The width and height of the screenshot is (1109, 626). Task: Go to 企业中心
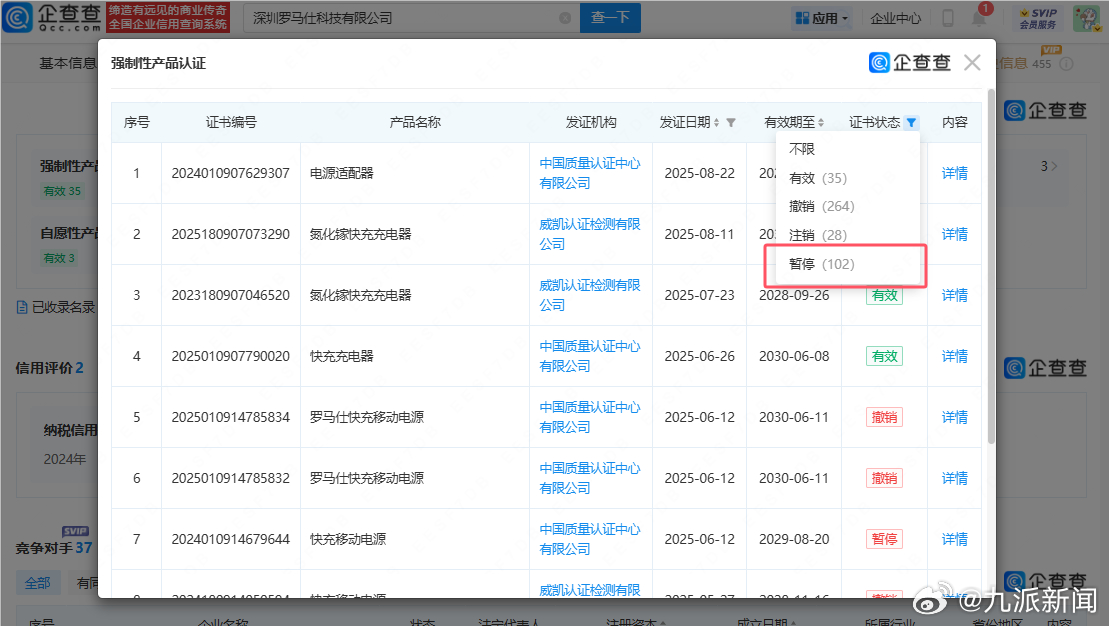click(x=895, y=18)
